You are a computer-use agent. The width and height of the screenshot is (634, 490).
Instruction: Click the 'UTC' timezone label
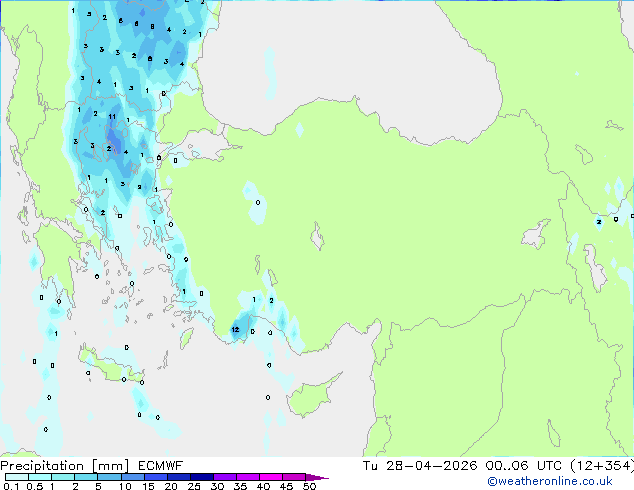(x=549, y=466)
